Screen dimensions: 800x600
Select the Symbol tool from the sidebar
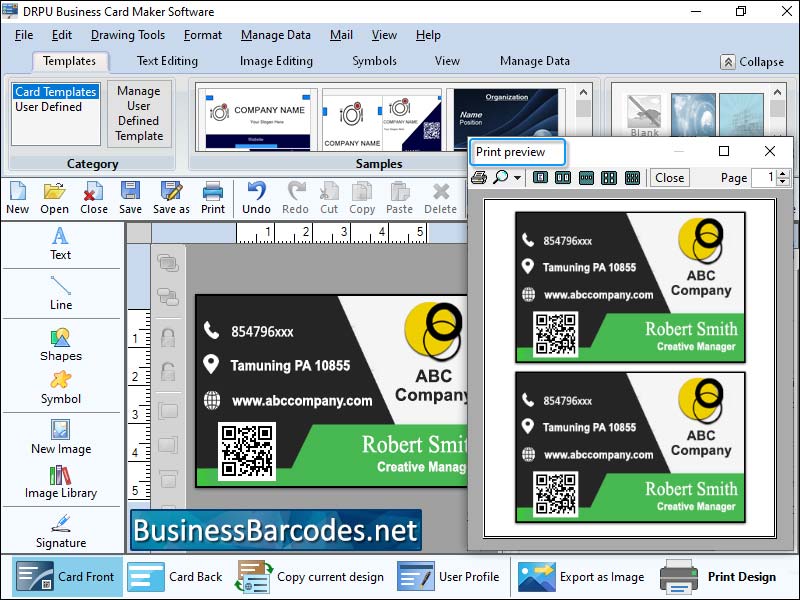pyautogui.click(x=61, y=391)
